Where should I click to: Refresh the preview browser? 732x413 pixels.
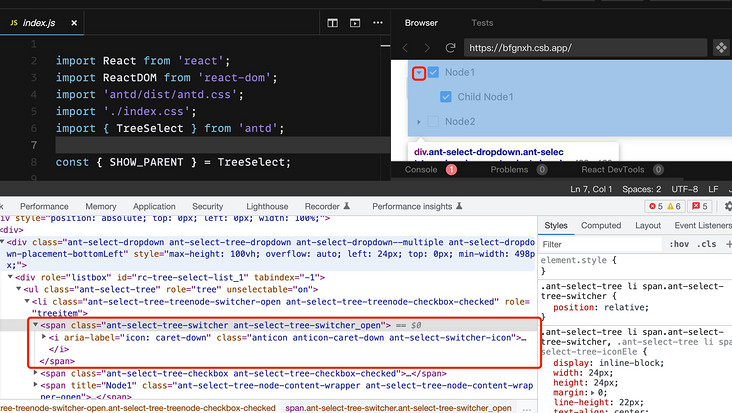click(x=450, y=48)
